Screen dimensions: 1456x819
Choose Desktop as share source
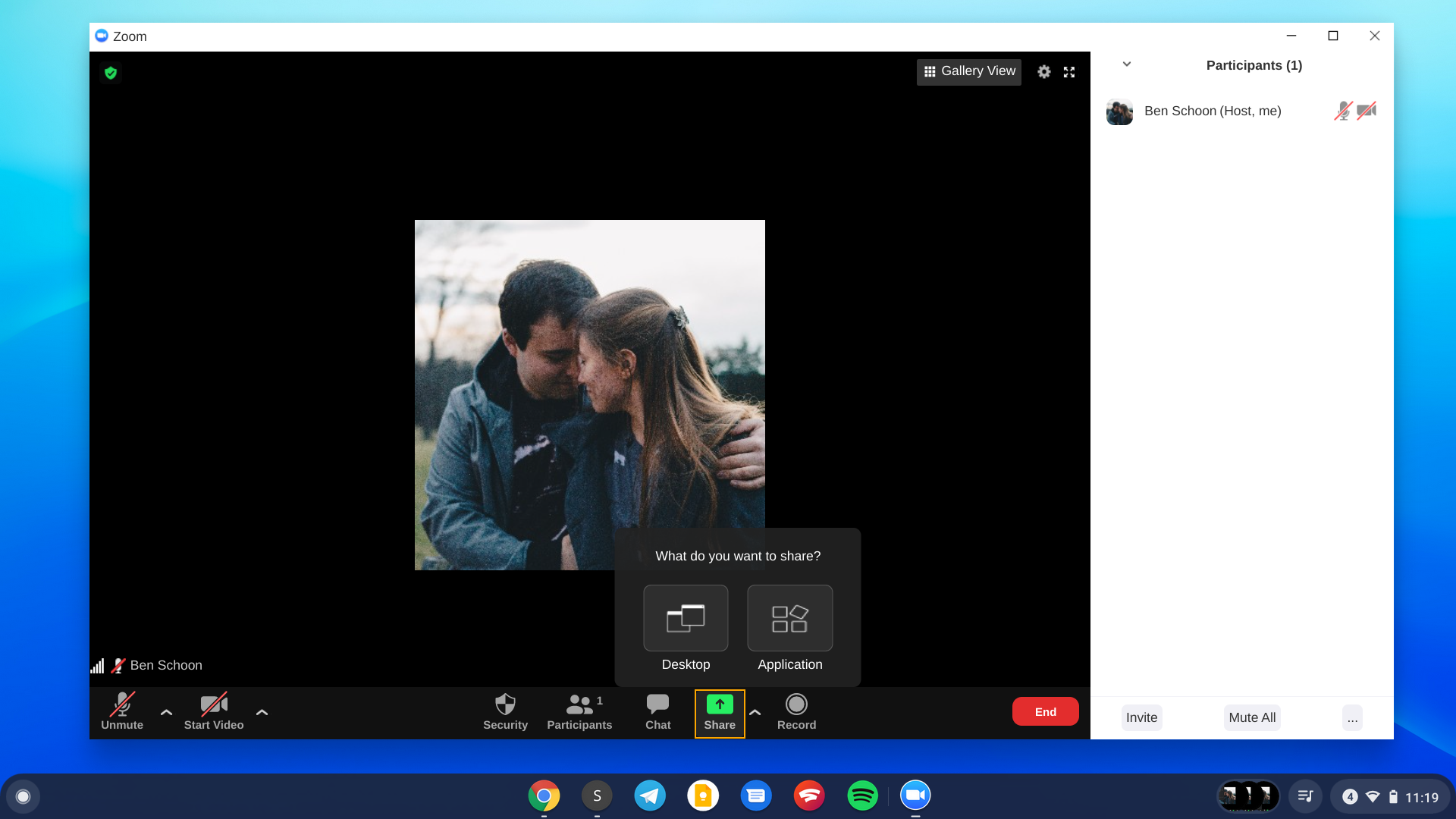point(686,618)
